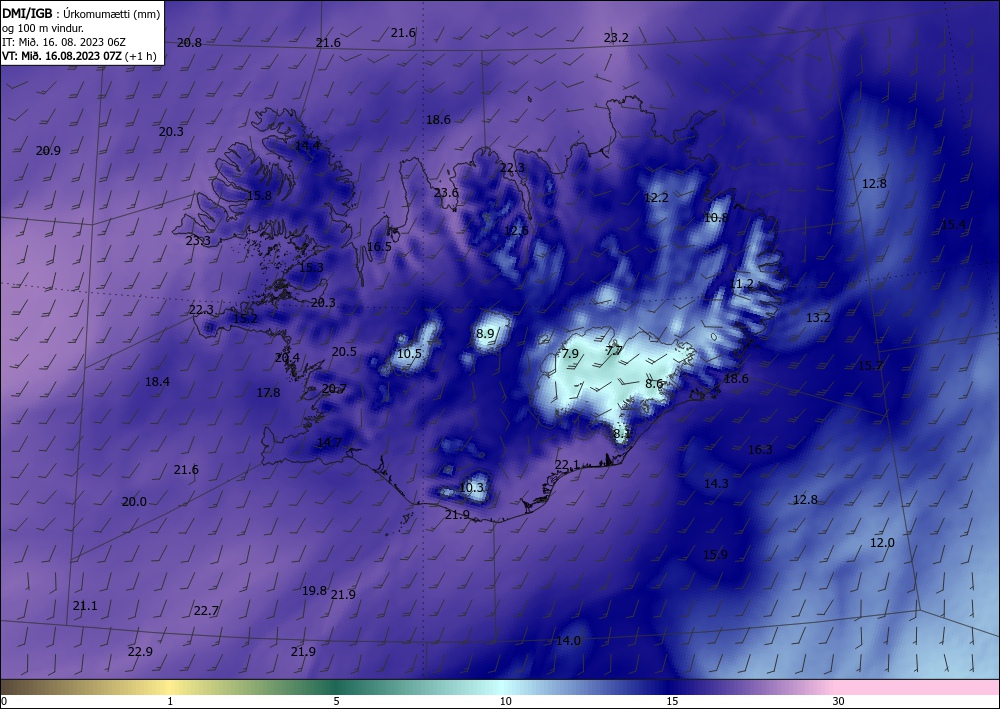
Task: Select the 20.9 value over the western sea
Action: (x=48, y=150)
